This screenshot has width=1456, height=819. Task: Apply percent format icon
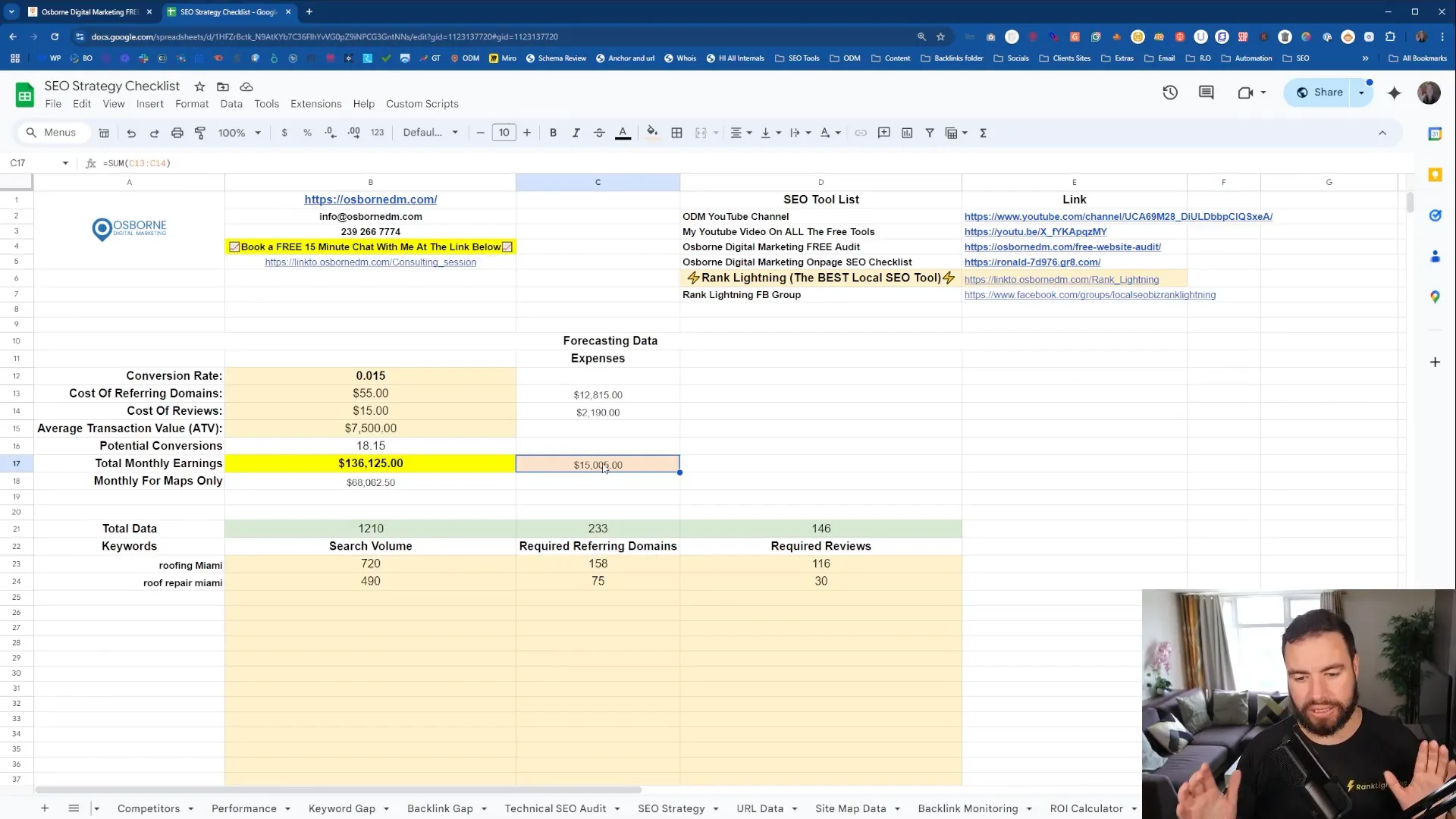(x=307, y=133)
